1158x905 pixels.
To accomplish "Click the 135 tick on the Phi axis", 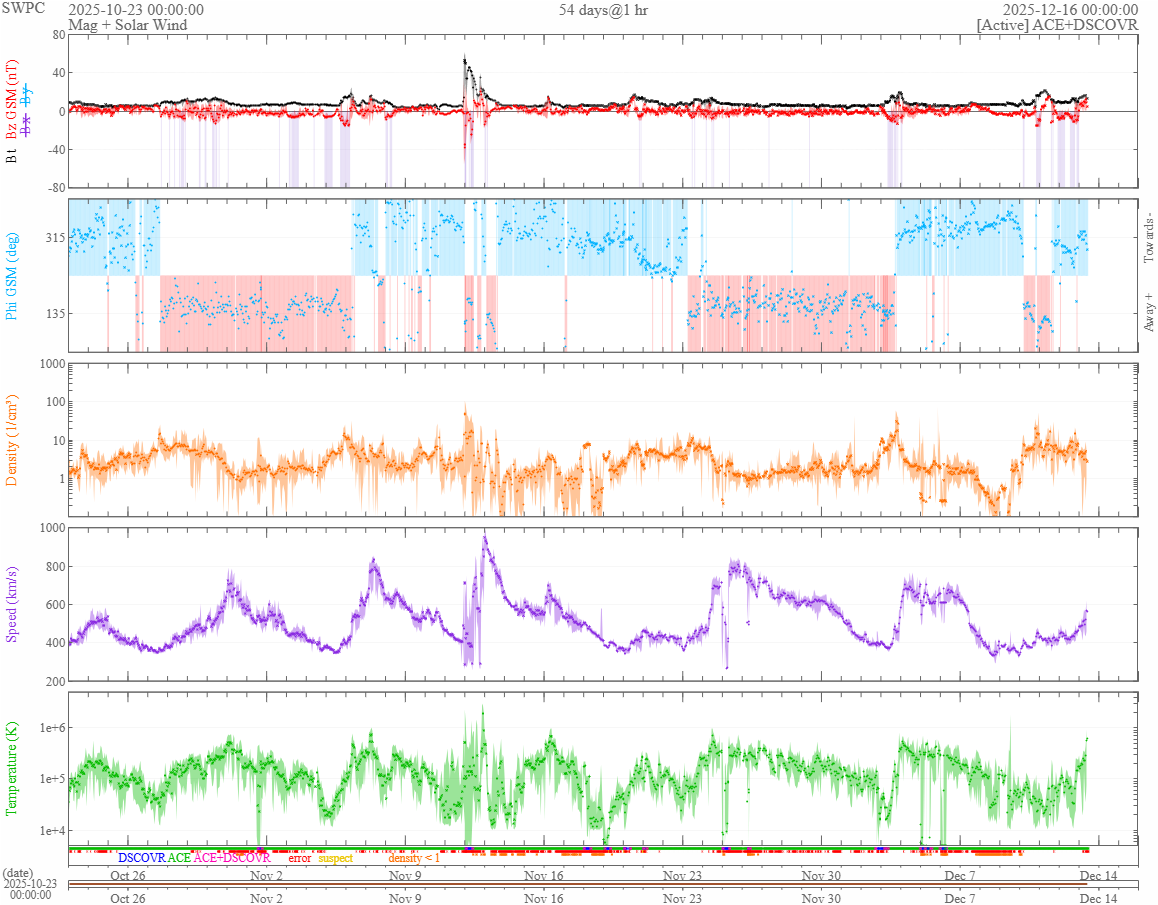I will point(56,313).
